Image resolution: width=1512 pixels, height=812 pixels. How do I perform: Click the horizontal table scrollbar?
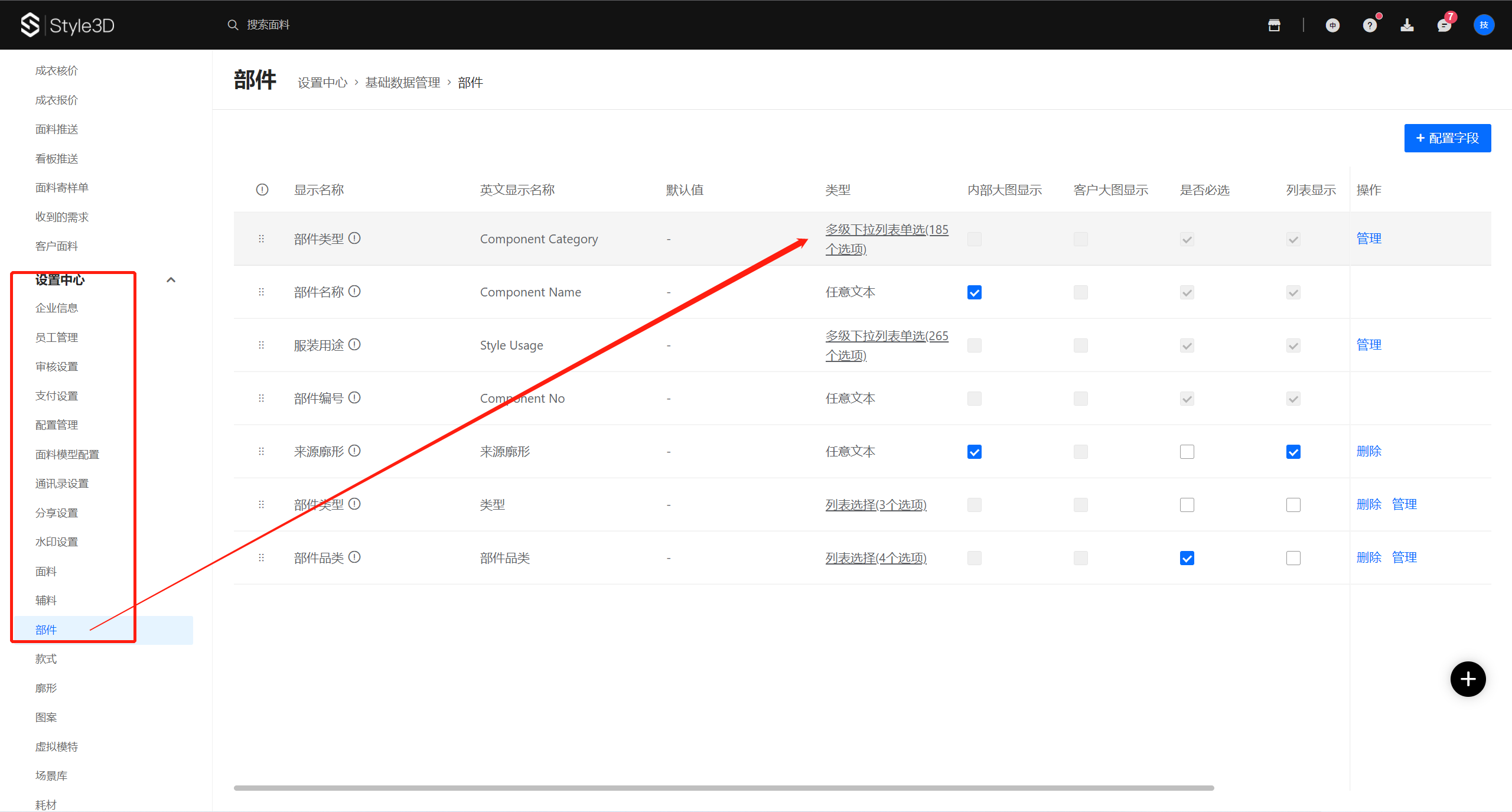724,788
